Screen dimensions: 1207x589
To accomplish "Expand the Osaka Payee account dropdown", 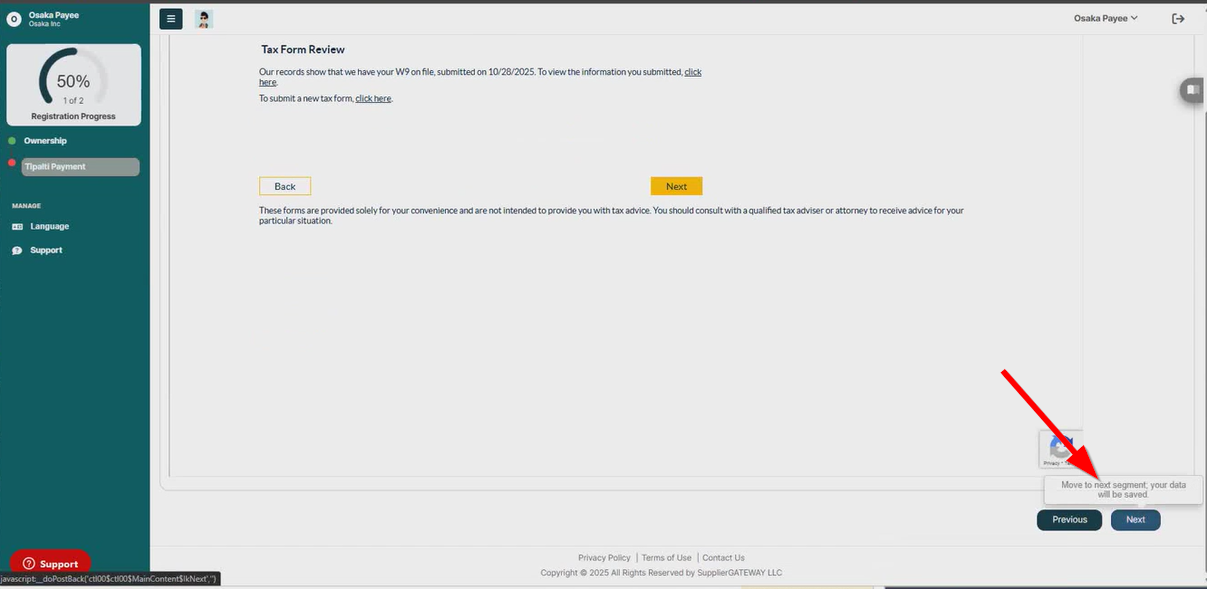I will tap(1105, 17).
